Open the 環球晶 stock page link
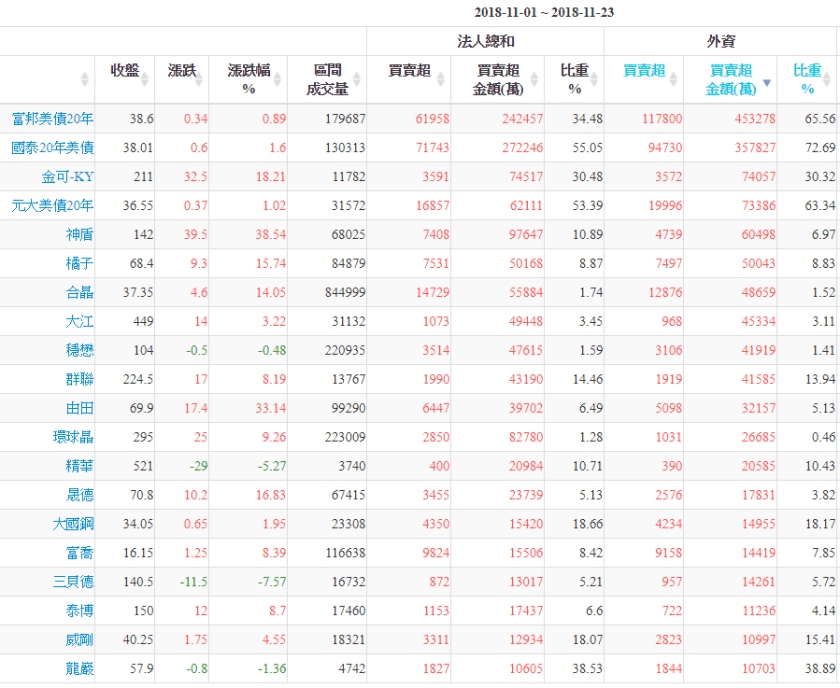This screenshot has height=688, width=840. pyautogui.click(x=73, y=437)
